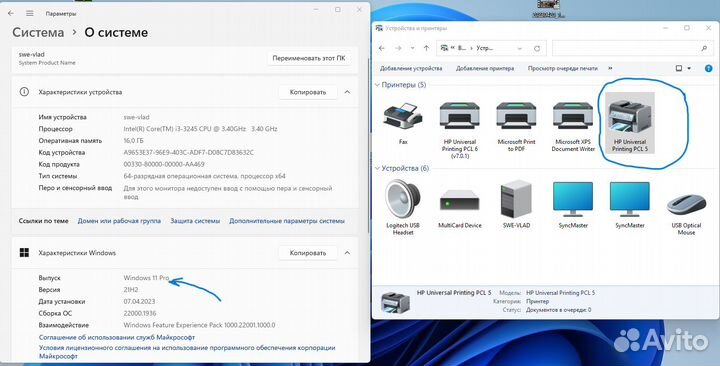Click the Devices and Printers title bar icon
Viewport: 720px width, 366px height.
379,28
